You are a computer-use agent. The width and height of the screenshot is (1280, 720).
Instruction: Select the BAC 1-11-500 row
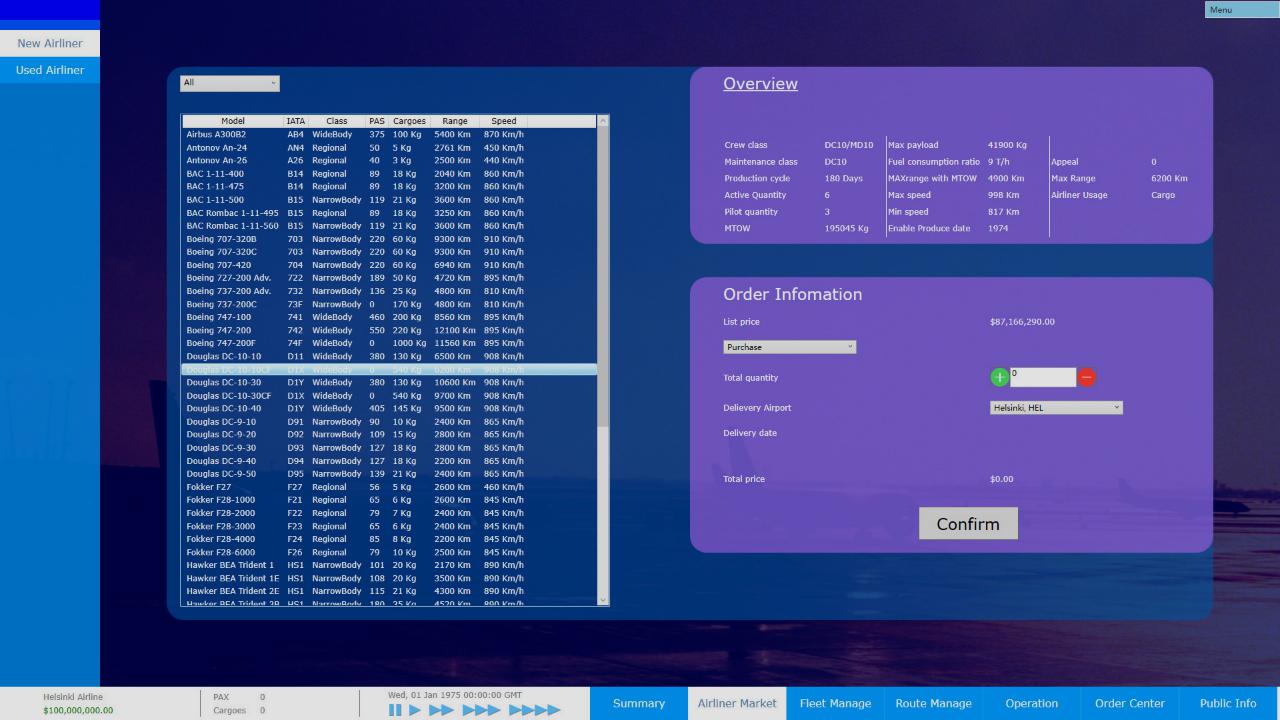pos(389,200)
